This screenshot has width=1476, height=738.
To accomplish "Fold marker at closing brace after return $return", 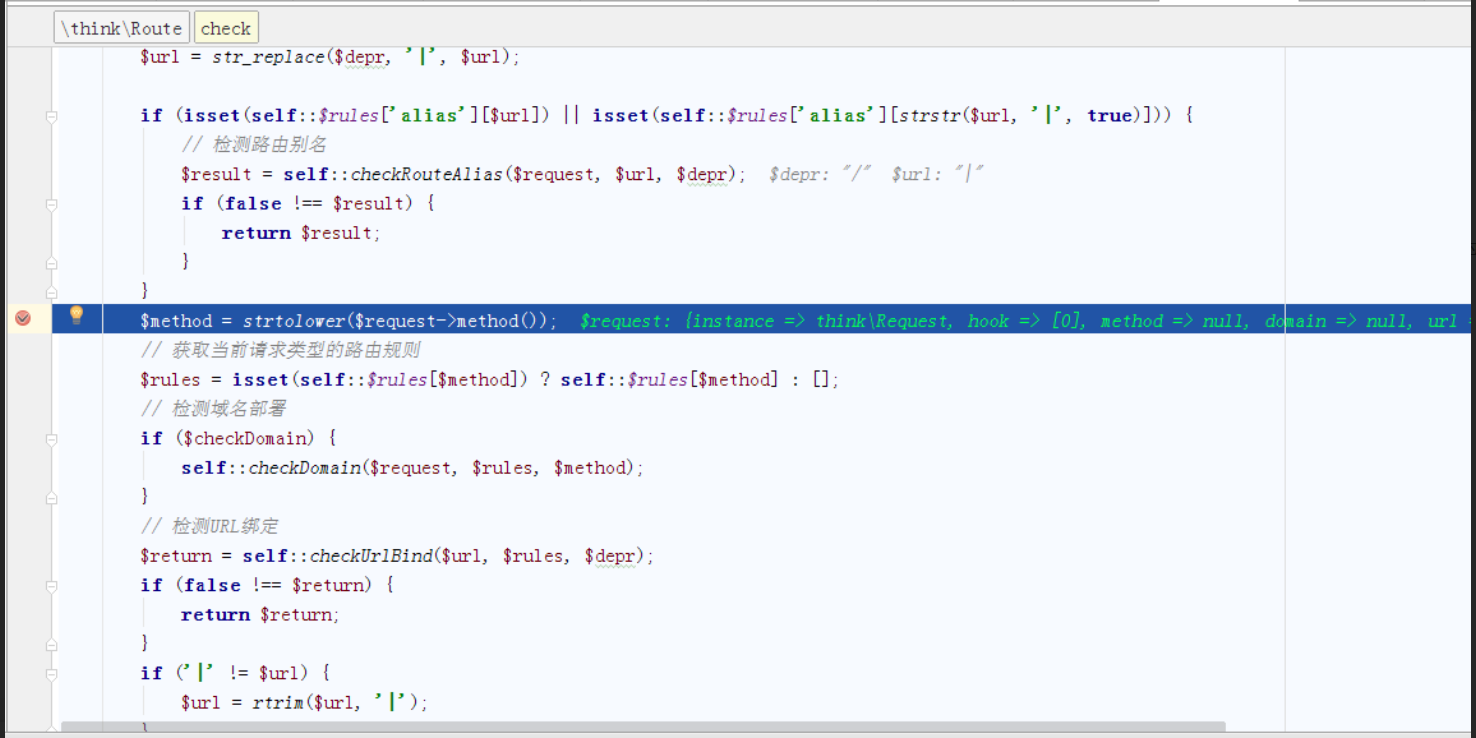I will click(51, 643).
